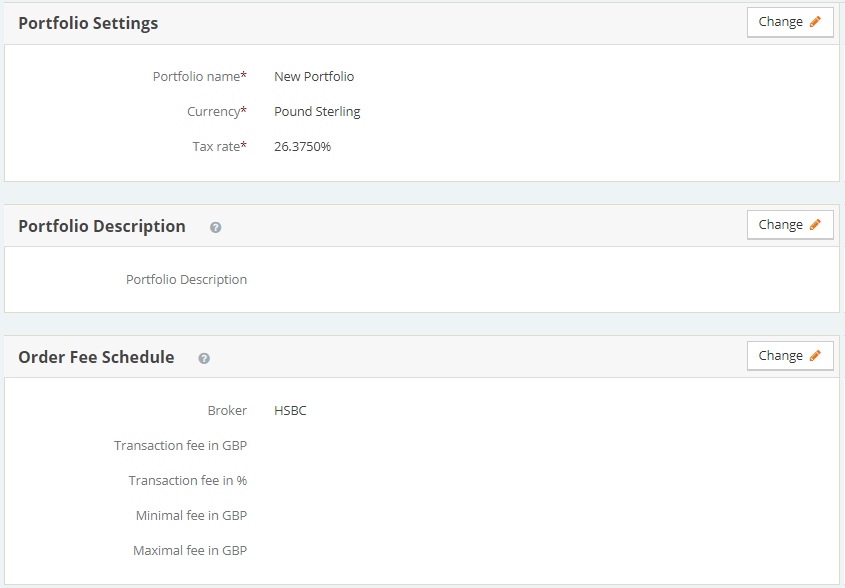Select the Portfolio Settings section heading
The image size is (845, 588).
pos(88,23)
